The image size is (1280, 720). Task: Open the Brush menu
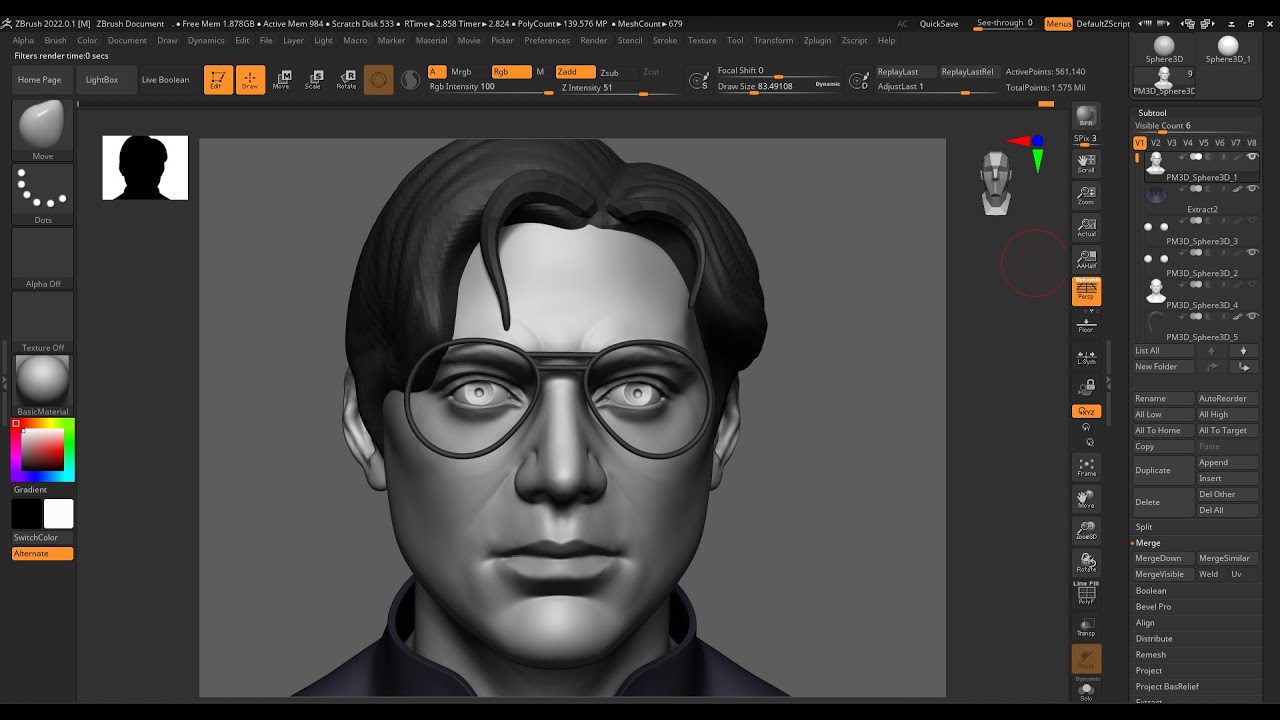(x=55, y=41)
